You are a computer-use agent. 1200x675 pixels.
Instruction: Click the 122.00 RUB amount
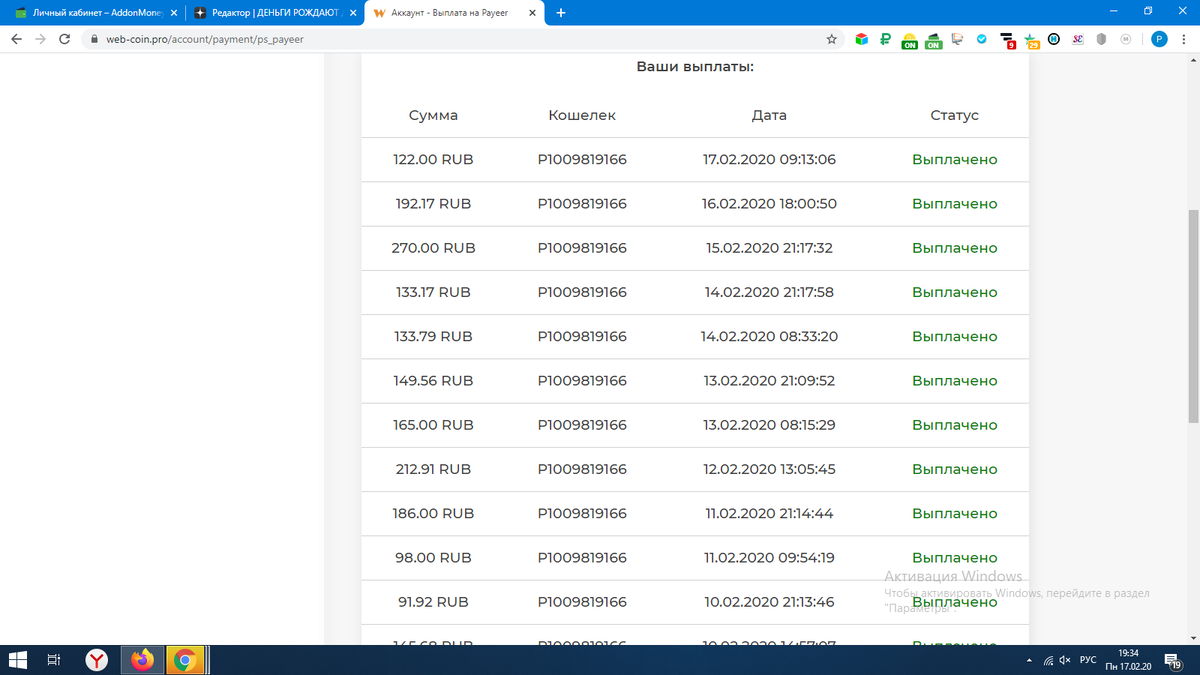[433, 159]
